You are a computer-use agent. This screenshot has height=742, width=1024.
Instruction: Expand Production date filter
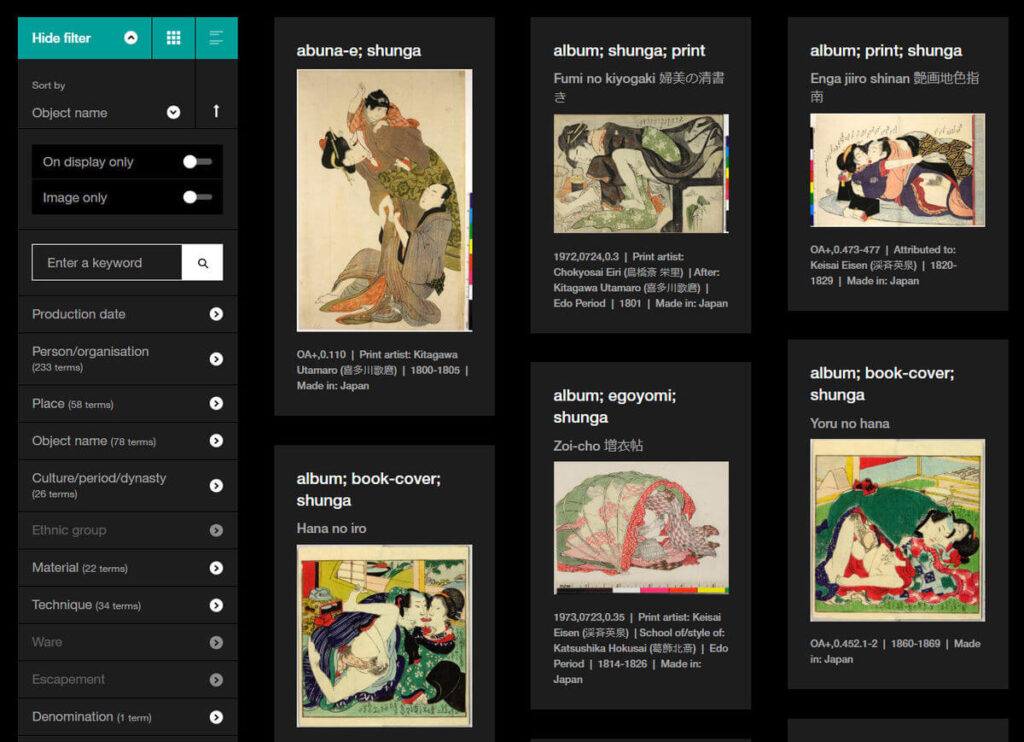(x=127, y=314)
